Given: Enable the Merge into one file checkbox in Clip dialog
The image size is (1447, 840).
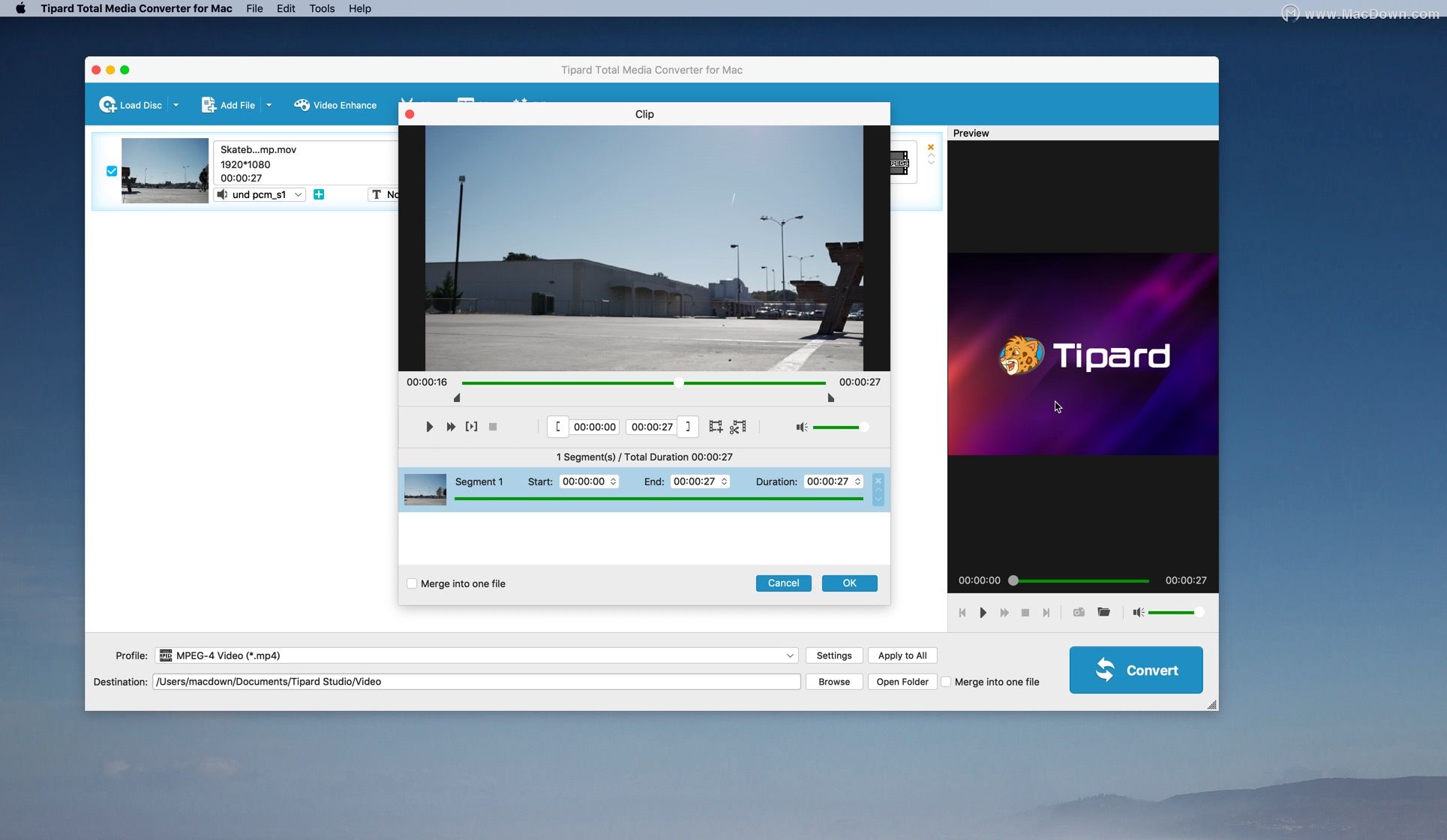Looking at the screenshot, I should click(x=412, y=583).
